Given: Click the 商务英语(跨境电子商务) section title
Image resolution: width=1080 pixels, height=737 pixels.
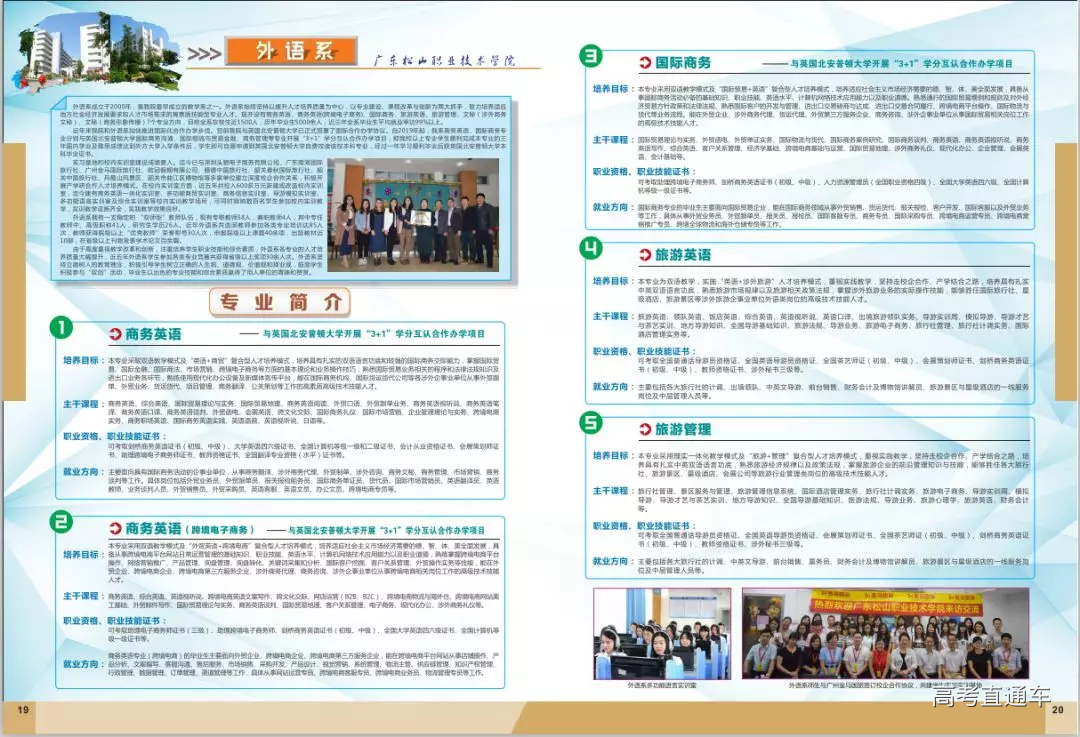Looking at the screenshot, I should (x=189, y=528).
